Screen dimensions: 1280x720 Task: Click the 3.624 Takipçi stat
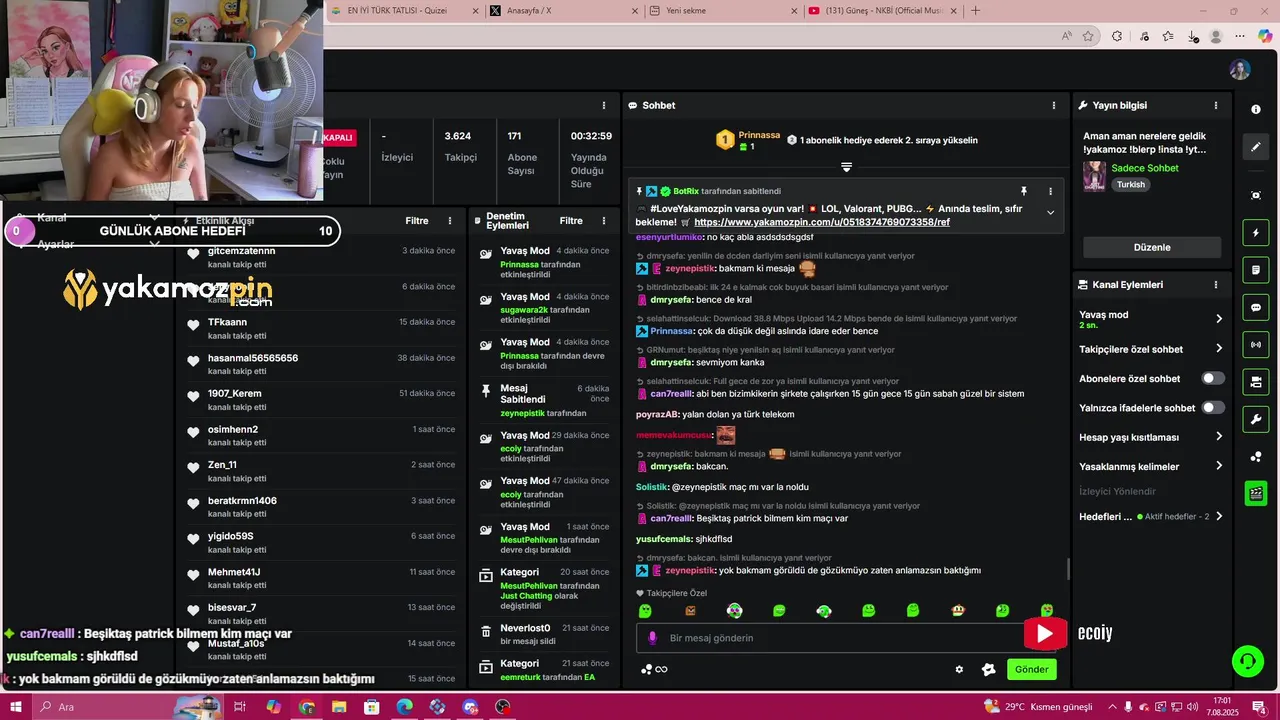[x=460, y=147]
